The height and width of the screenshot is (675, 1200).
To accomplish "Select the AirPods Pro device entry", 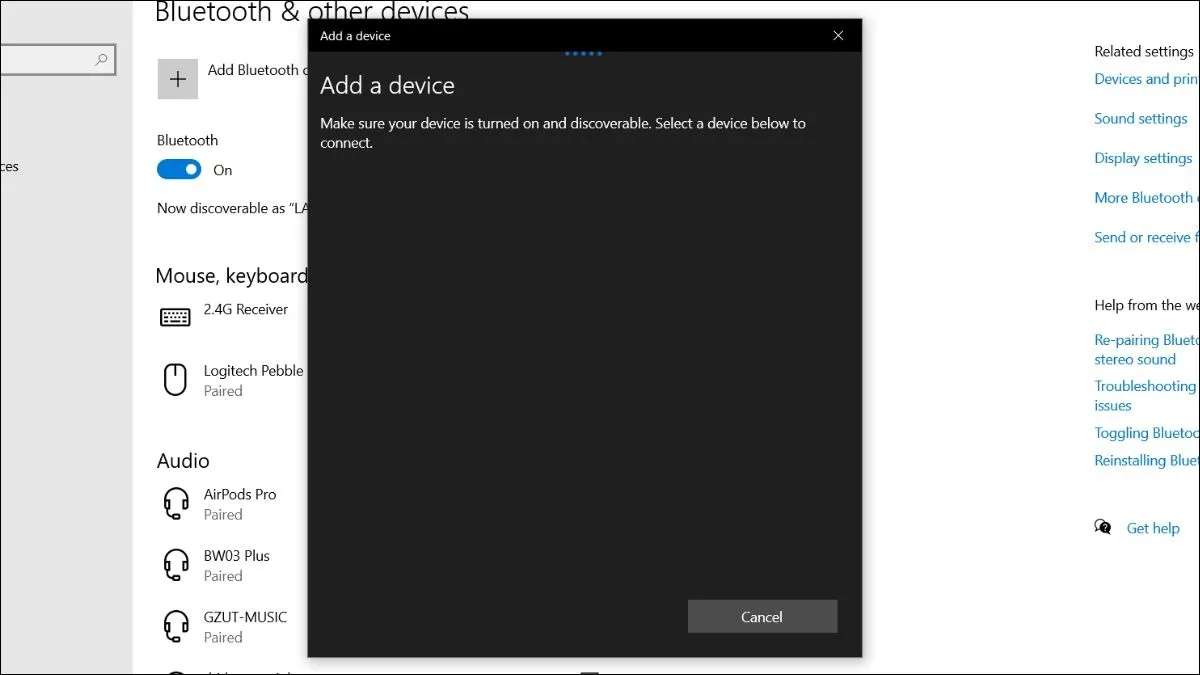I will 240,503.
